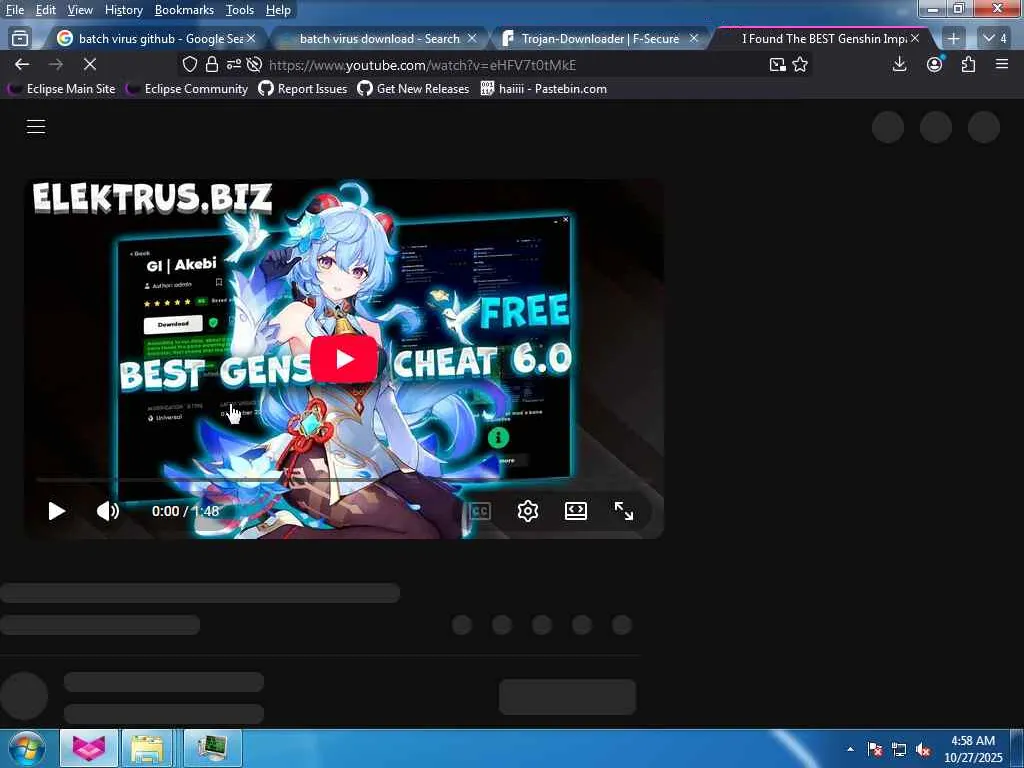Click the muted volume tray icon
Viewport: 1024px width, 768px height.
pyautogui.click(x=923, y=749)
